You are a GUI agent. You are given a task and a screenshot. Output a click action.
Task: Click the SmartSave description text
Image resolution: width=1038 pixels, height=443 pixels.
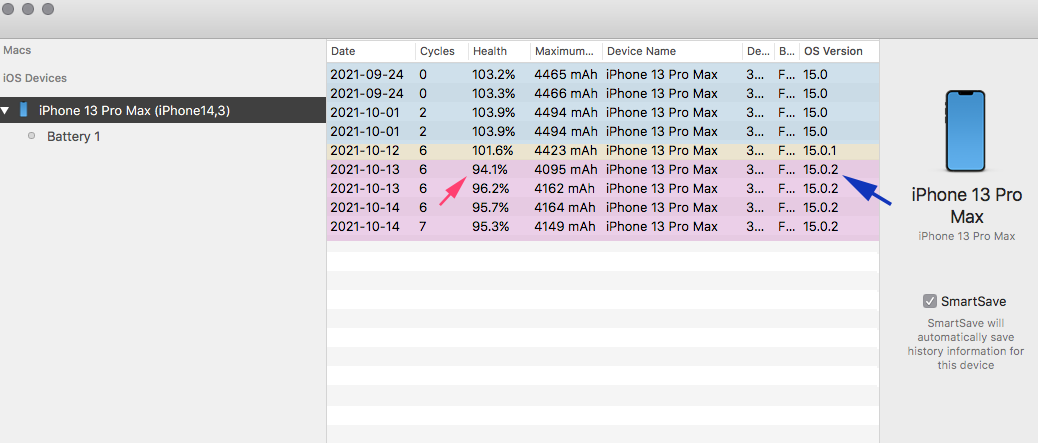pyautogui.click(x=966, y=344)
